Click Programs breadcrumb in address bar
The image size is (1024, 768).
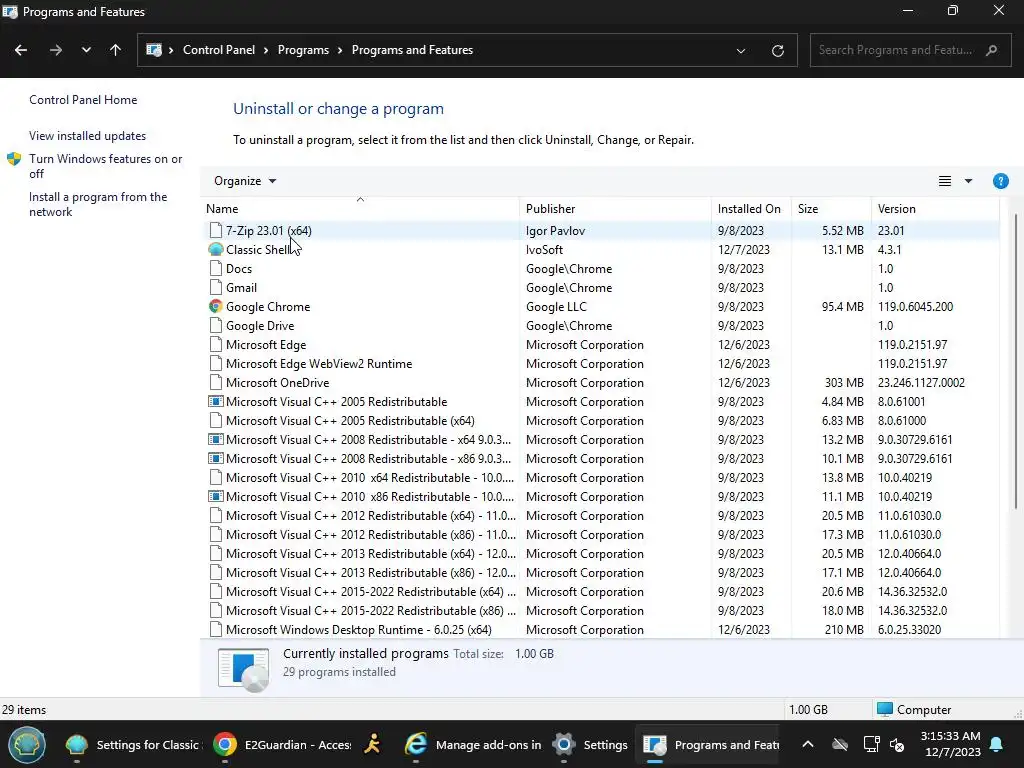(x=303, y=50)
